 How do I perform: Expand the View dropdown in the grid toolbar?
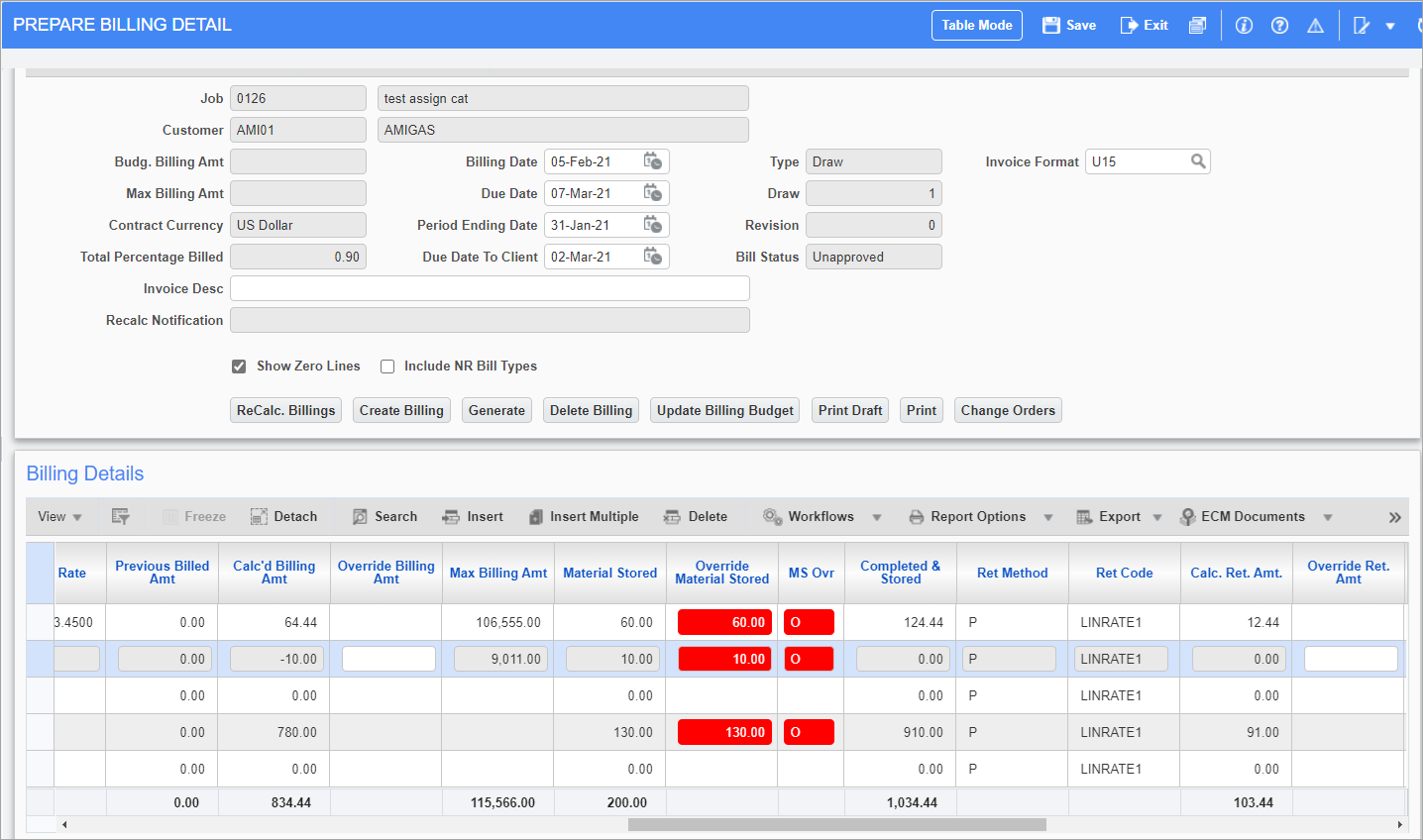click(x=59, y=516)
